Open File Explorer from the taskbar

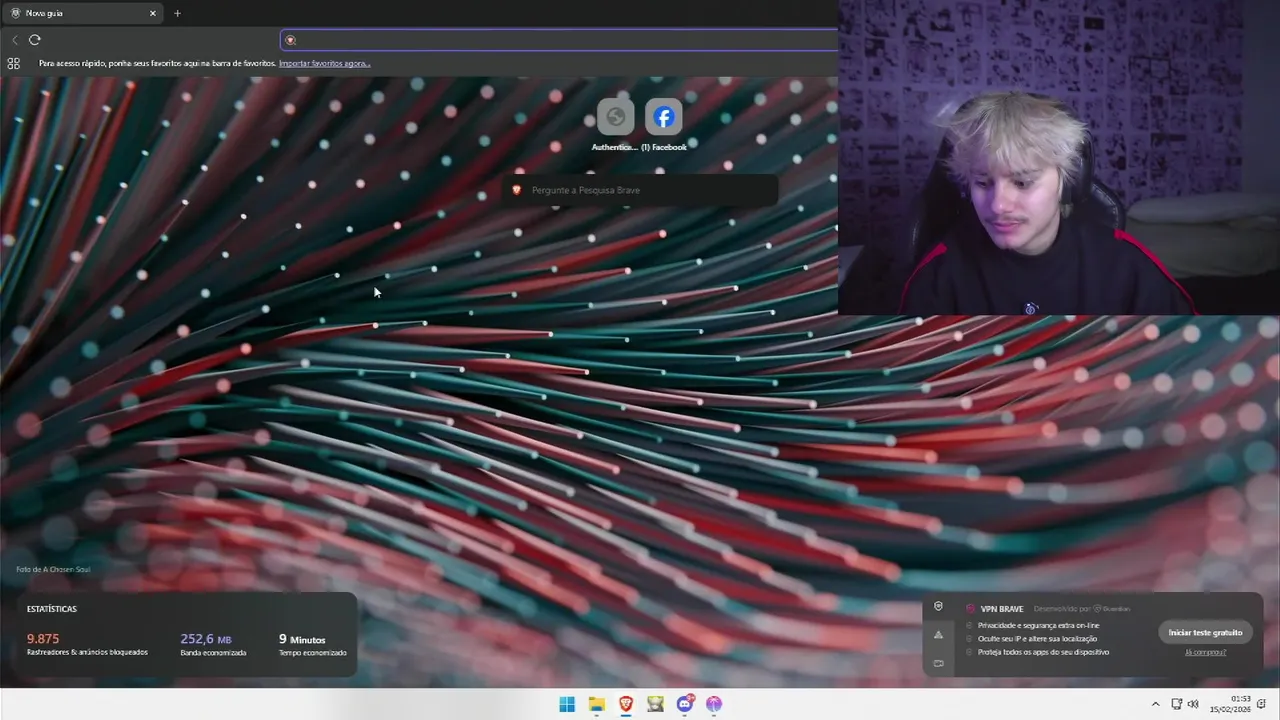[597, 704]
